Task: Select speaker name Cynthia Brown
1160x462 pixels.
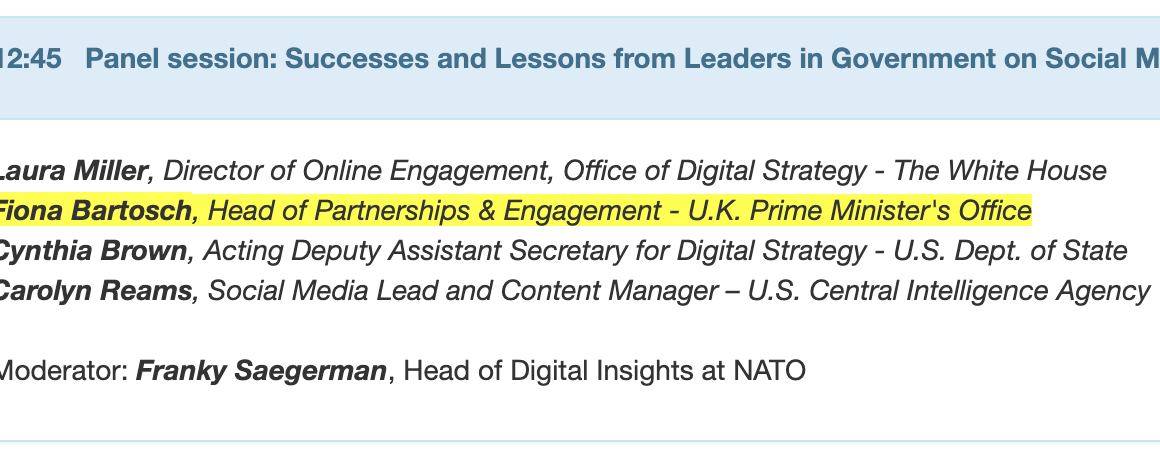Action: [92, 251]
